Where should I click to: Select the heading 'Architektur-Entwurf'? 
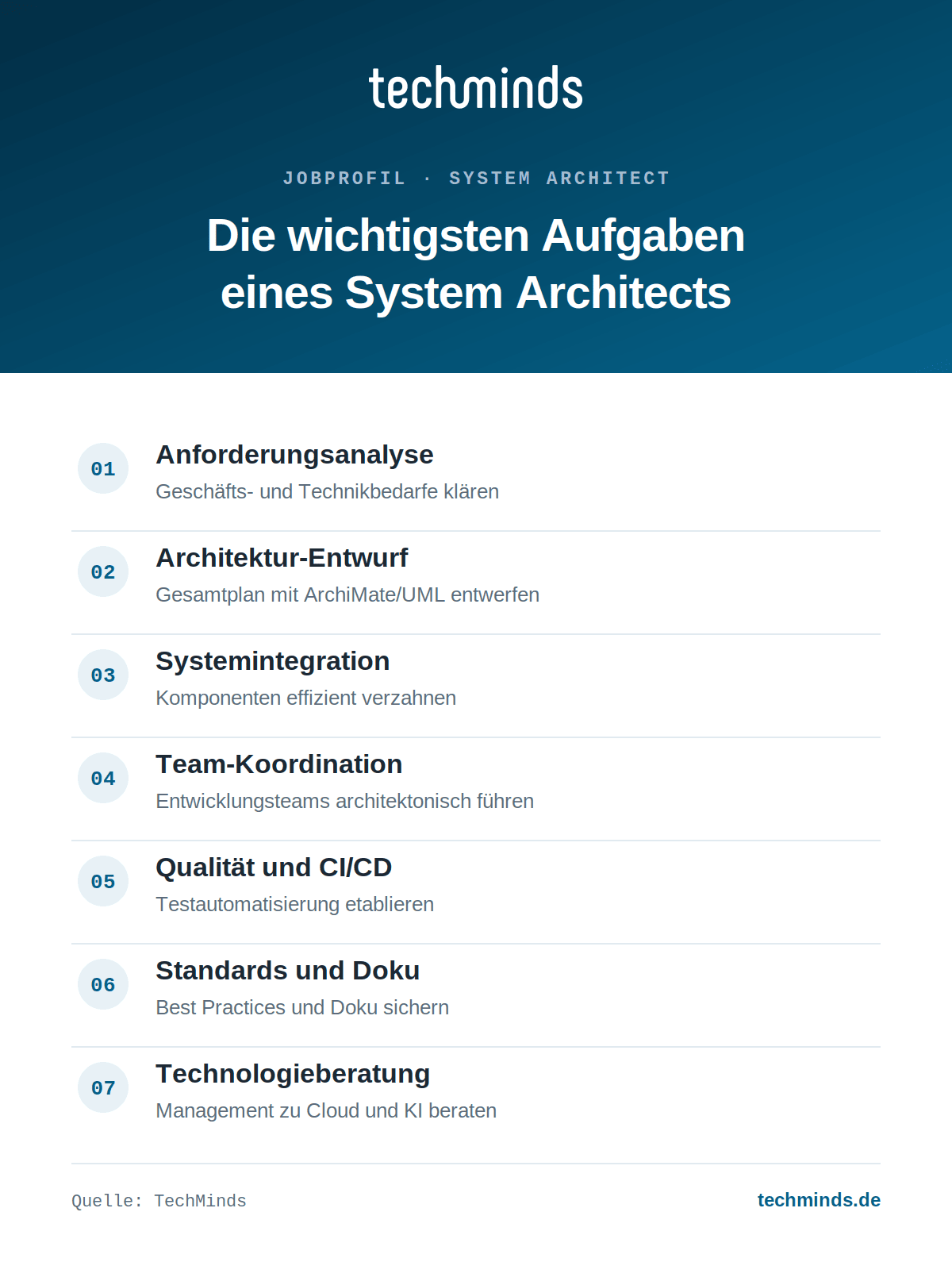click(x=282, y=558)
